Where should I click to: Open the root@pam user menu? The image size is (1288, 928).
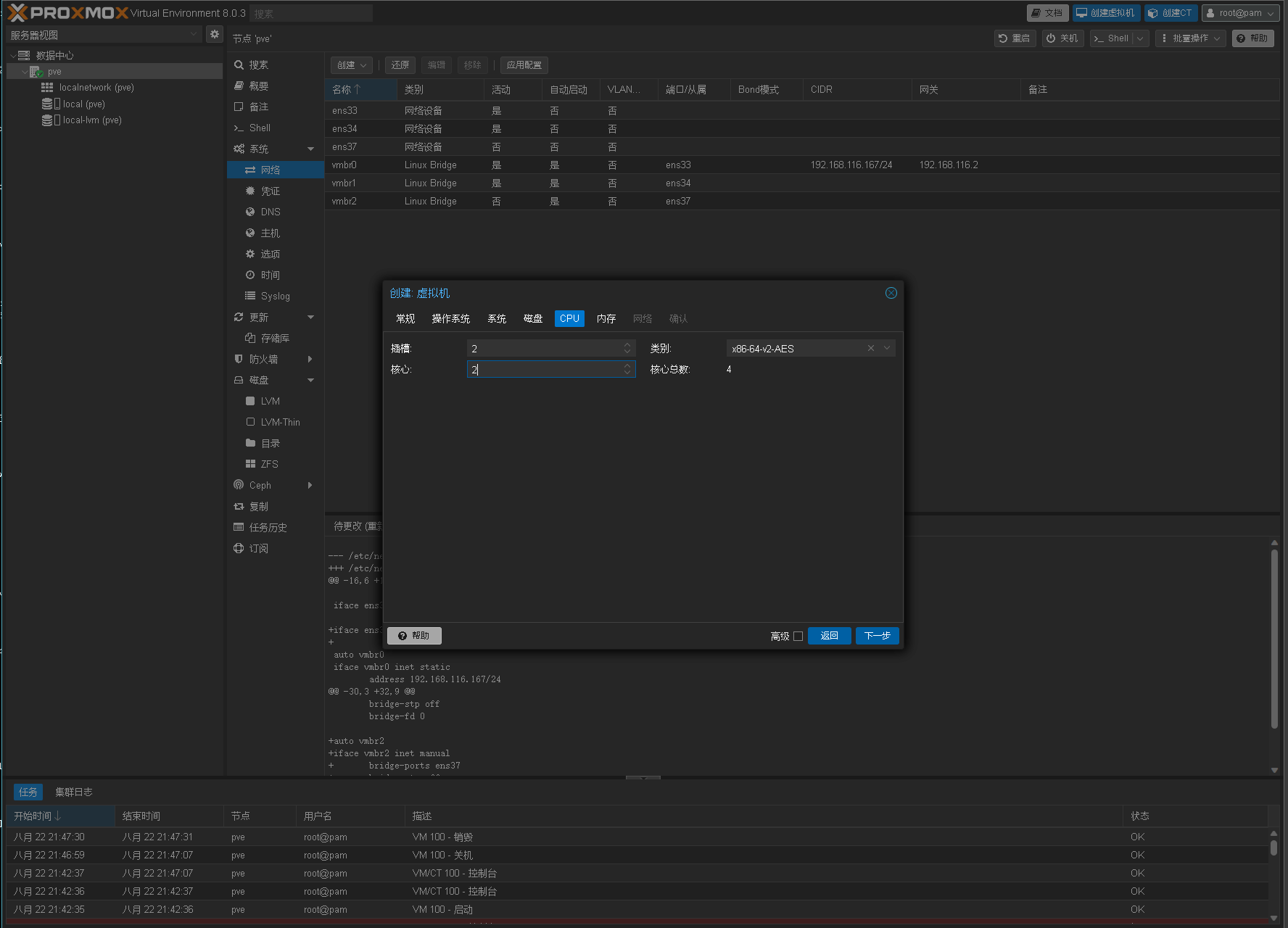[1239, 13]
